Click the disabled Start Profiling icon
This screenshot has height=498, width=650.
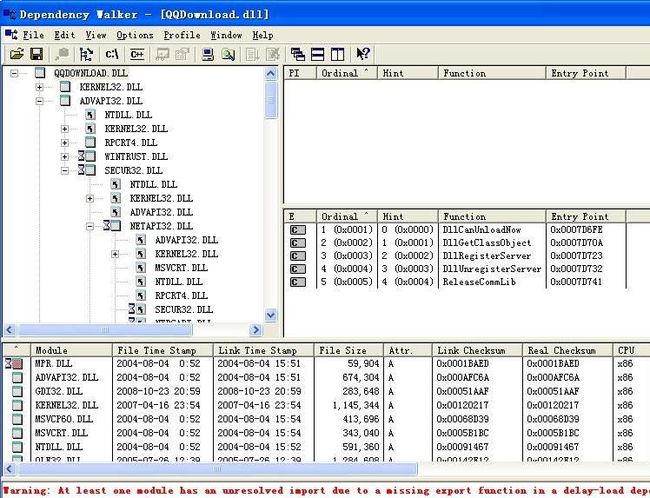click(x=252, y=54)
